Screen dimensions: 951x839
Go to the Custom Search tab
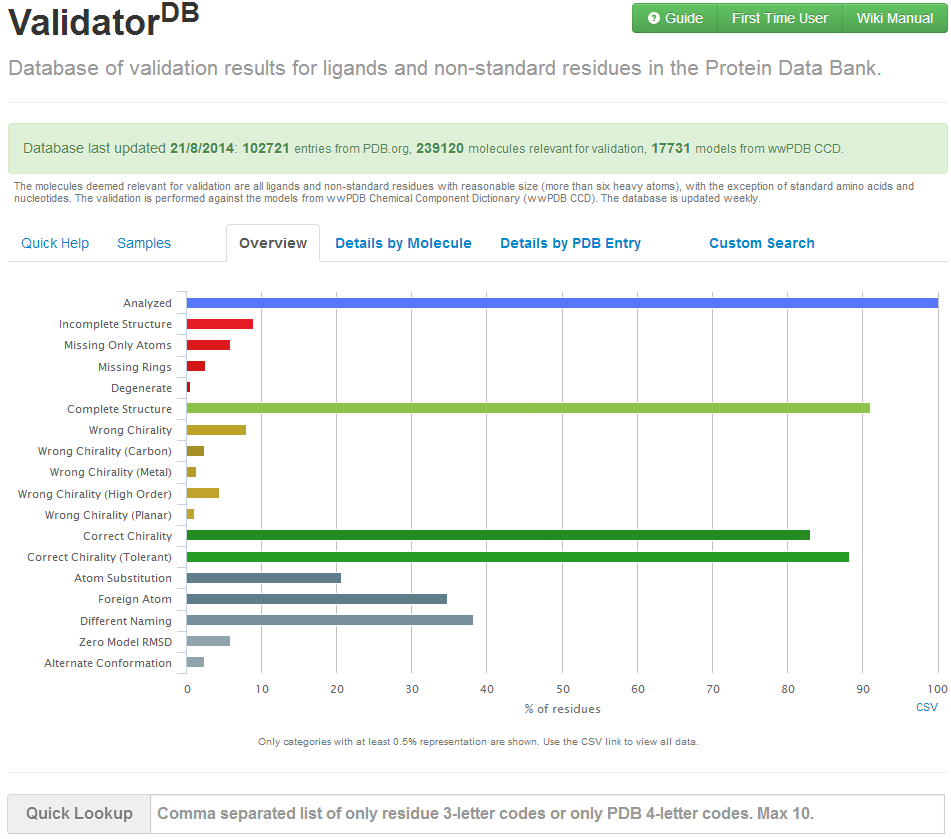pyautogui.click(x=762, y=243)
